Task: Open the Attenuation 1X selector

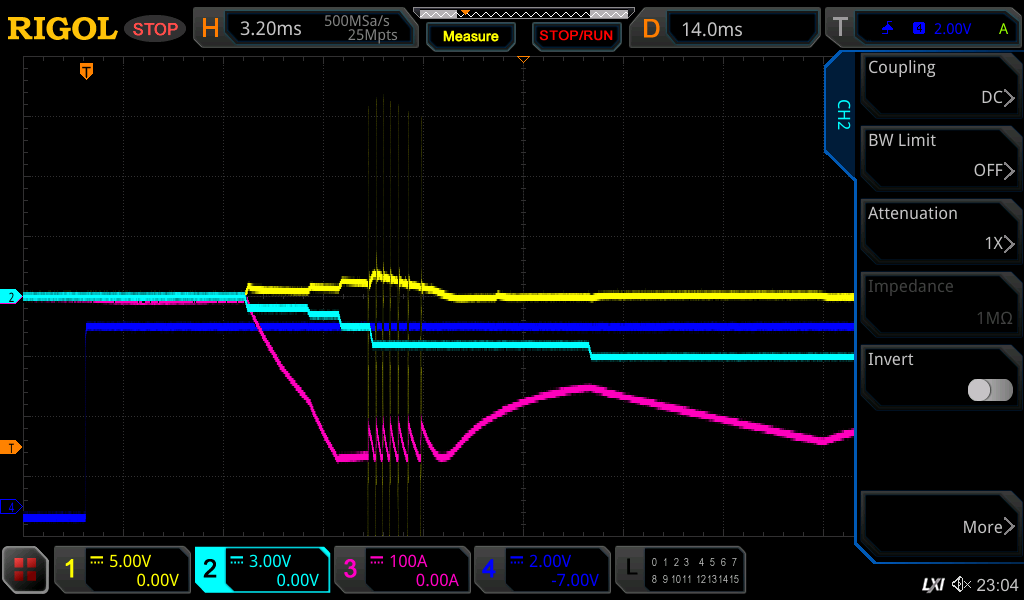Action: (x=940, y=229)
